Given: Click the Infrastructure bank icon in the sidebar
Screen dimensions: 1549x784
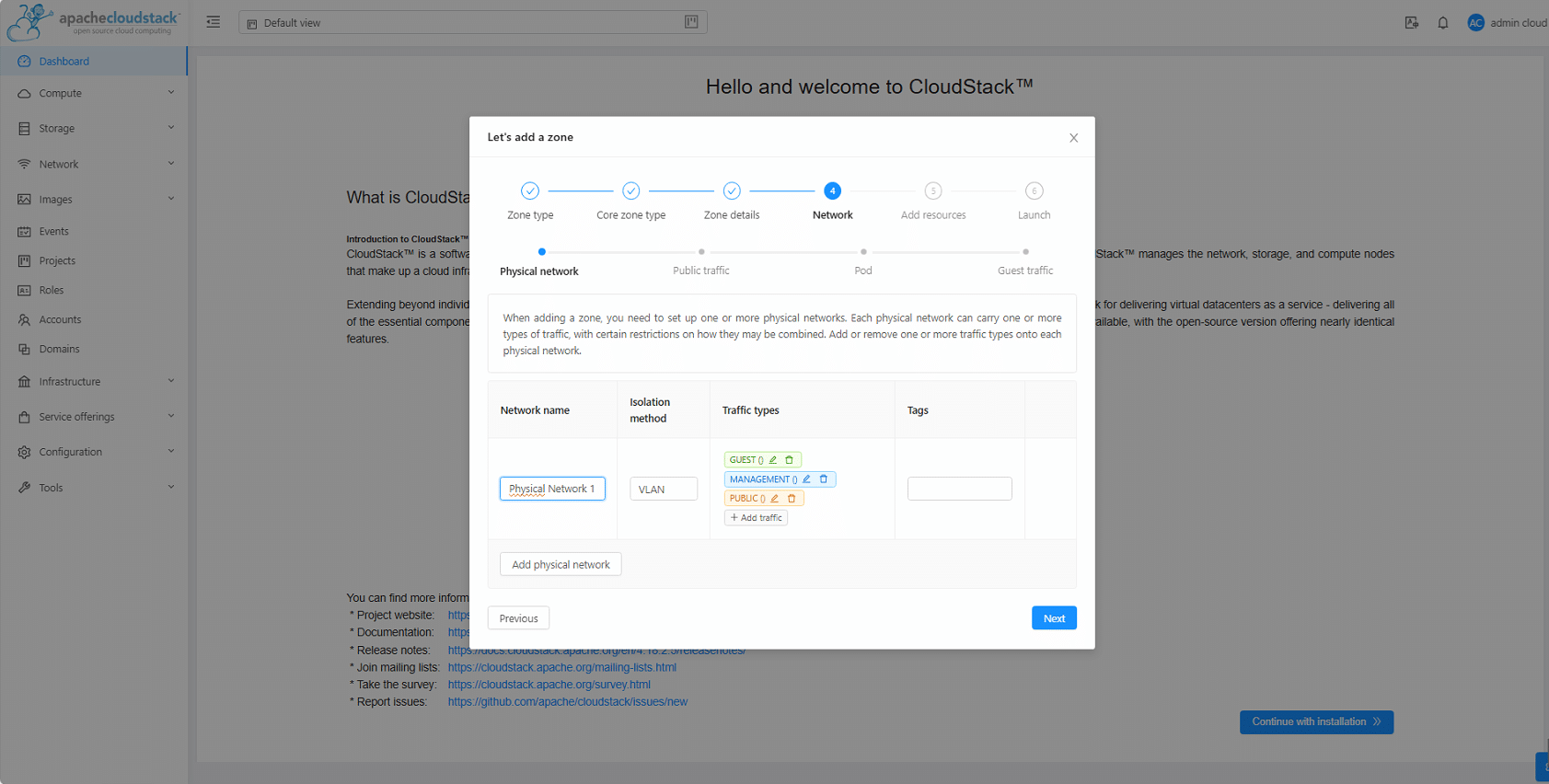Looking at the screenshot, I should [24, 382].
